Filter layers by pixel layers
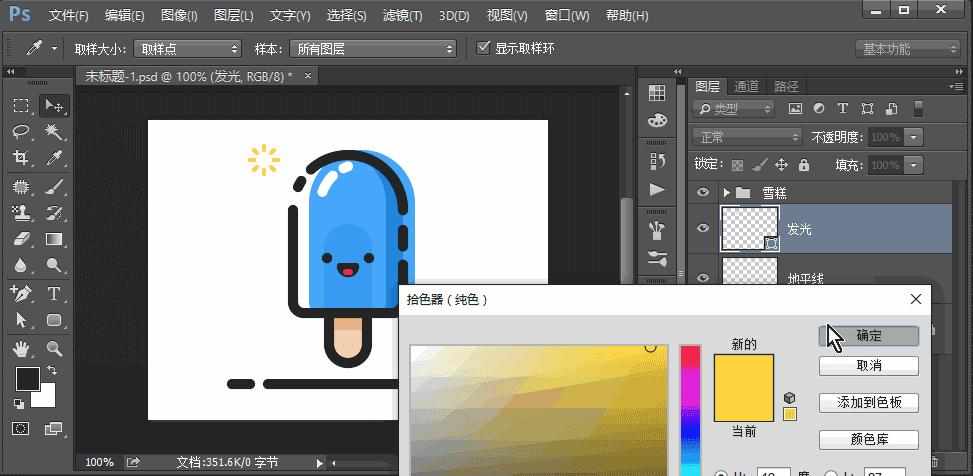 click(x=795, y=109)
